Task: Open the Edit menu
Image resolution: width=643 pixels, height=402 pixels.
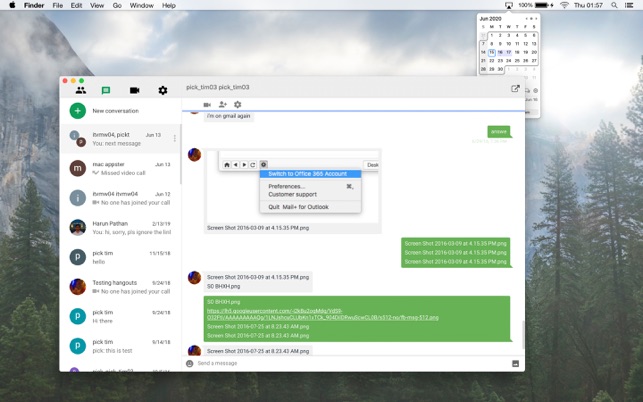Action: 76,5
